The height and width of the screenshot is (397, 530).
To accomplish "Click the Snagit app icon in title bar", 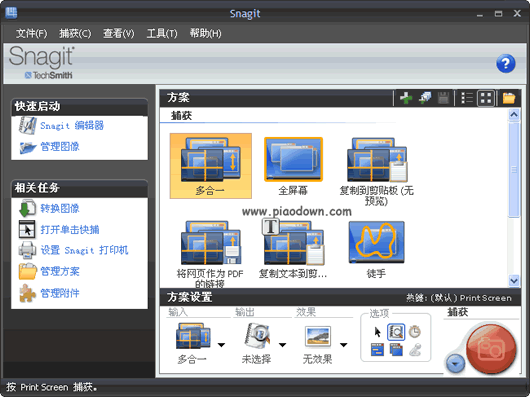I will 11,13.
